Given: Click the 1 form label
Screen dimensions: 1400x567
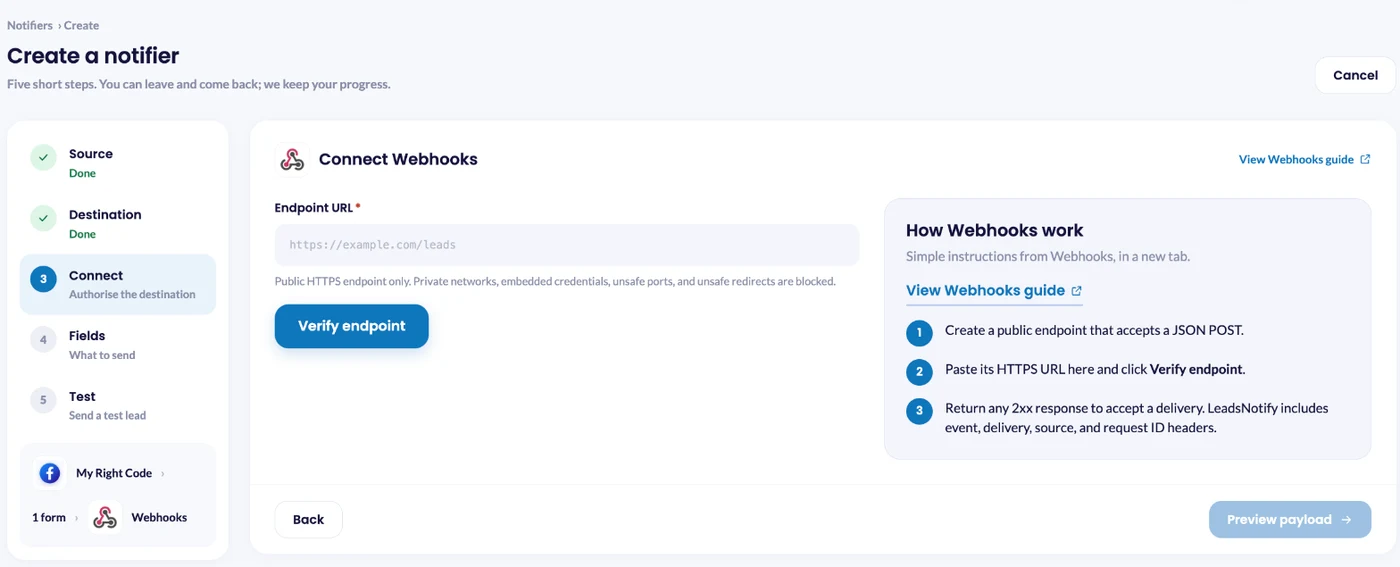Looking at the screenshot, I should (48, 517).
